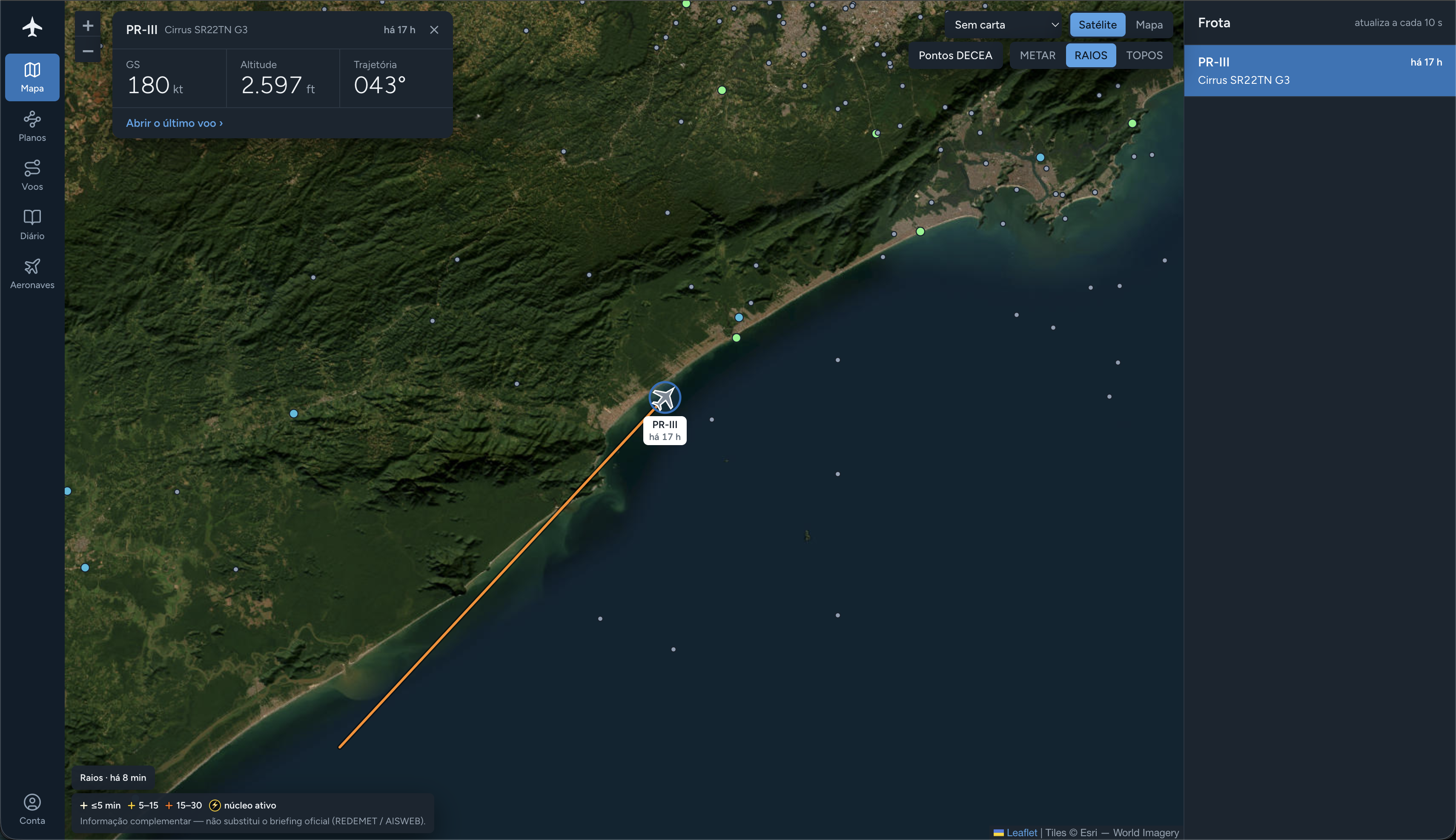1456x840 pixels.
Task: Toggle the METAR weather layer
Action: click(x=1037, y=55)
